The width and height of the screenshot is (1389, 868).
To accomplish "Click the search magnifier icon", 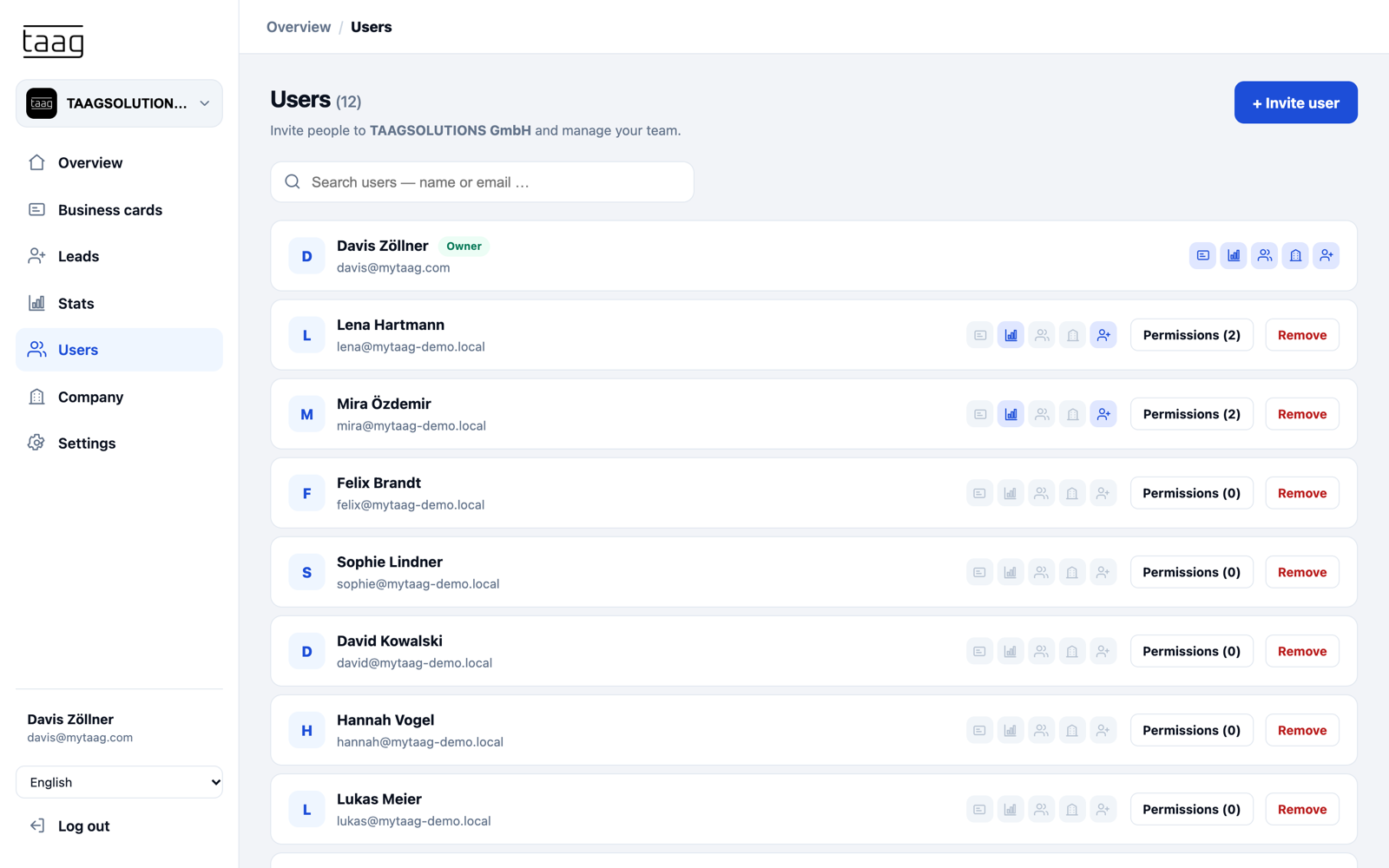I will coord(293,181).
